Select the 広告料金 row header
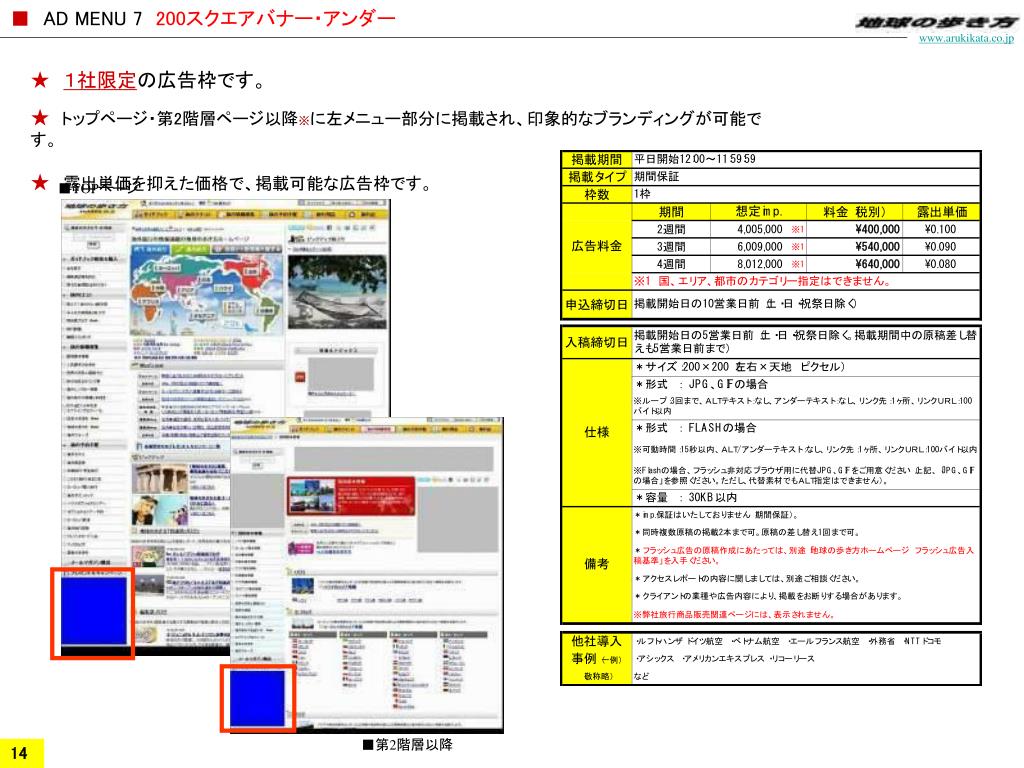Screen dimensions: 1024x768 click(596, 246)
